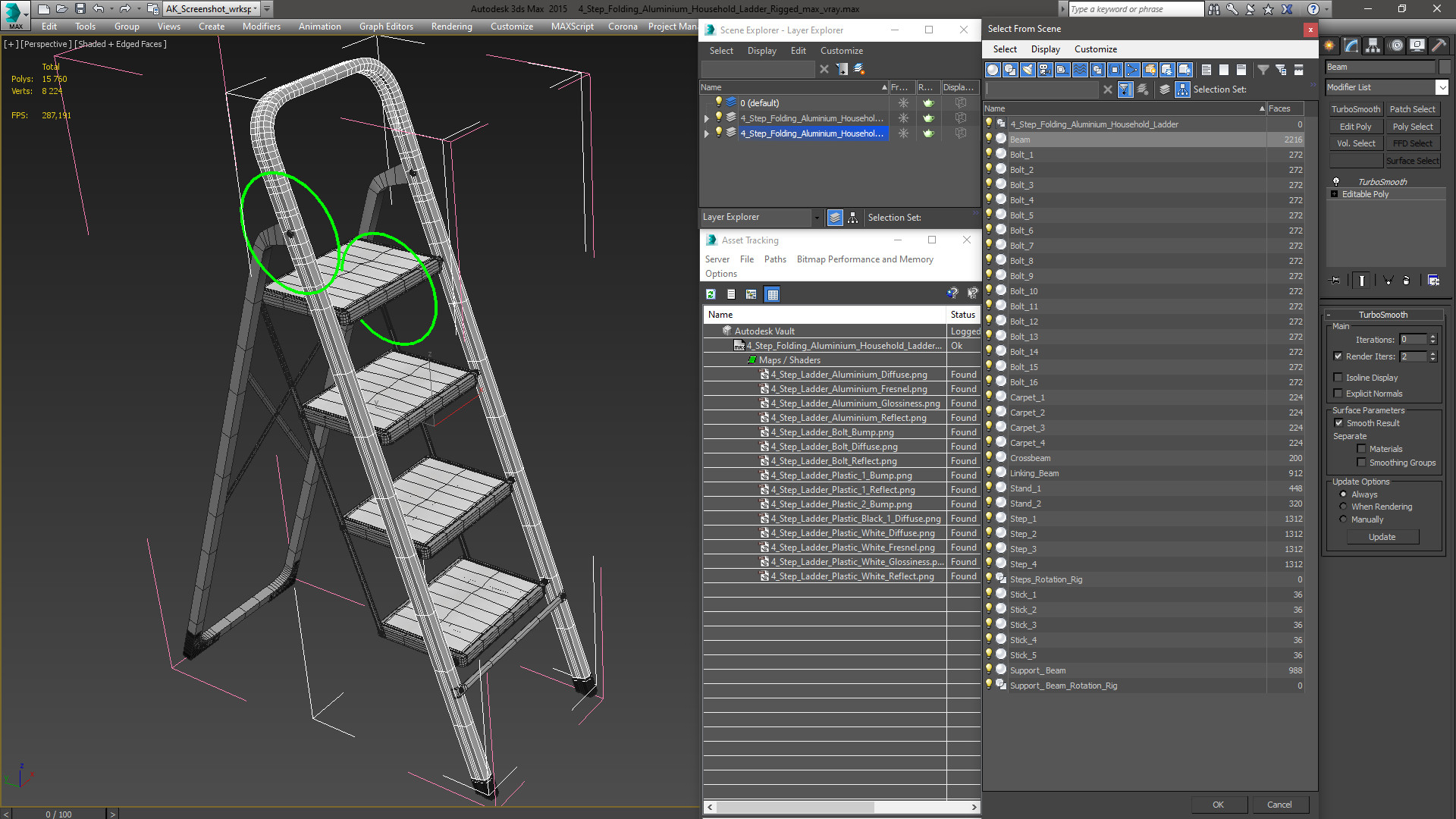Image resolution: width=1456 pixels, height=819 pixels.
Task: Expand Editable Poly in modifier stack
Action: [1334, 194]
